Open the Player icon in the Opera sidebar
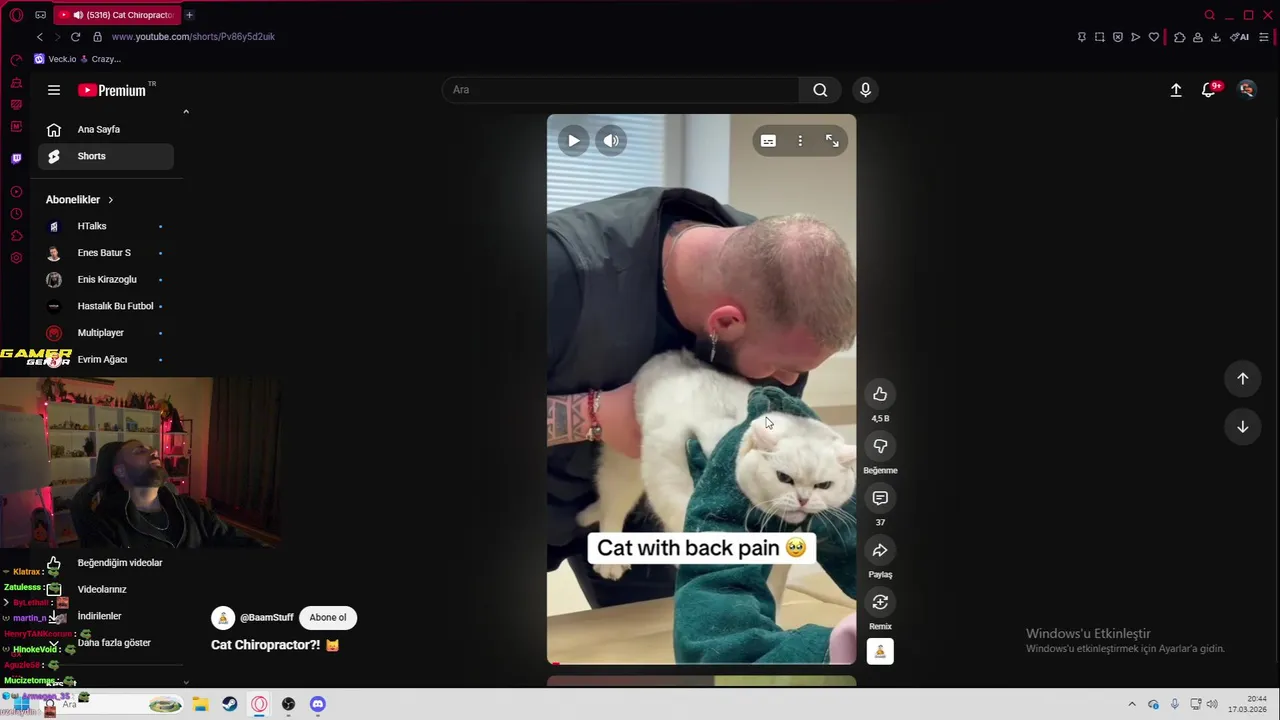Screen dimensions: 1280x720 [16, 191]
